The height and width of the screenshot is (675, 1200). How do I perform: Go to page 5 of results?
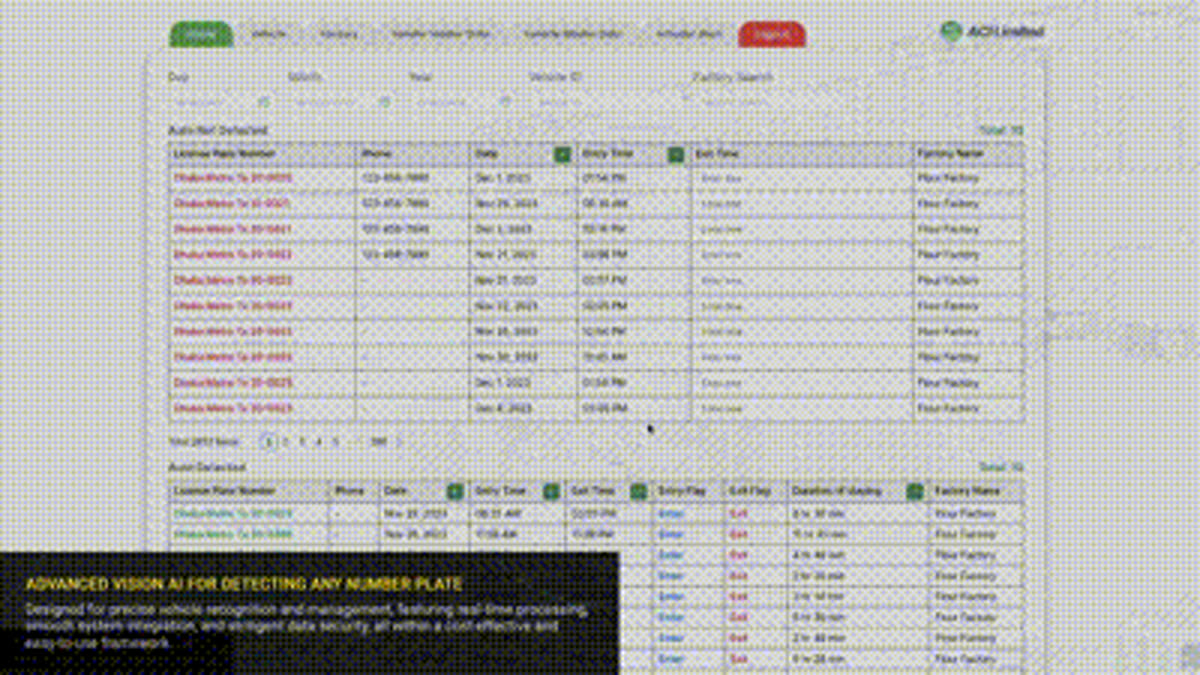[336, 441]
